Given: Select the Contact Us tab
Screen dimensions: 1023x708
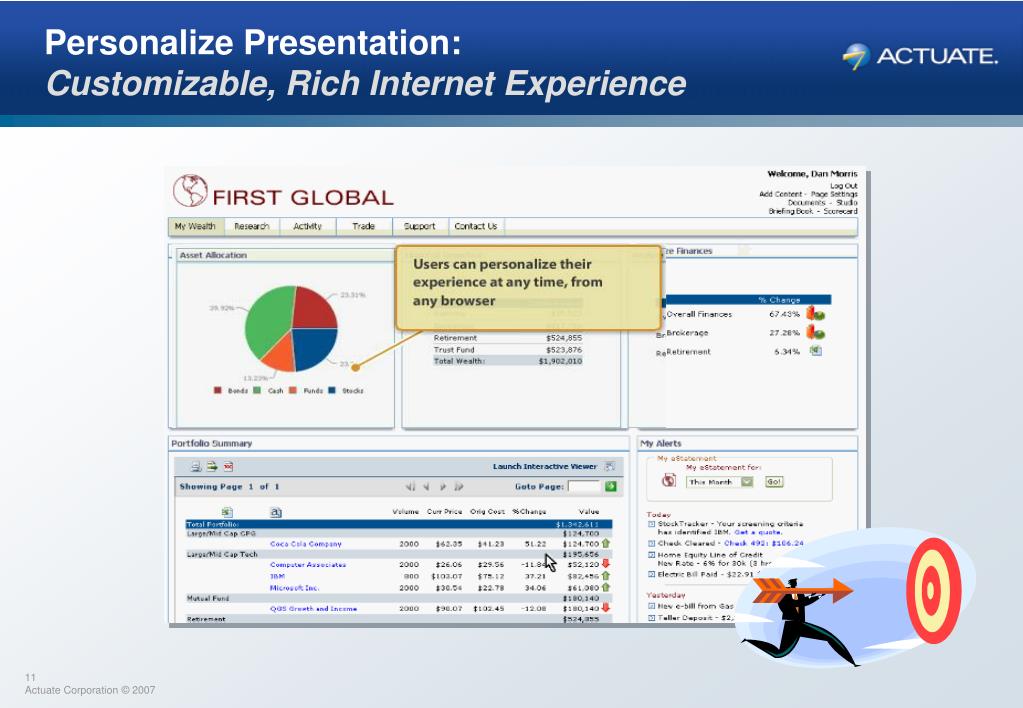Looking at the screenshot, I should click(476, 226).
